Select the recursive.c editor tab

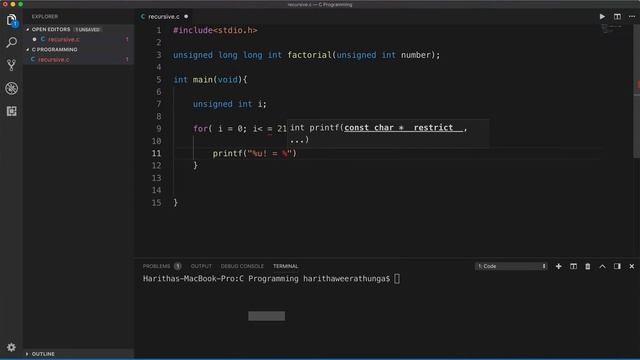point(164,17)
